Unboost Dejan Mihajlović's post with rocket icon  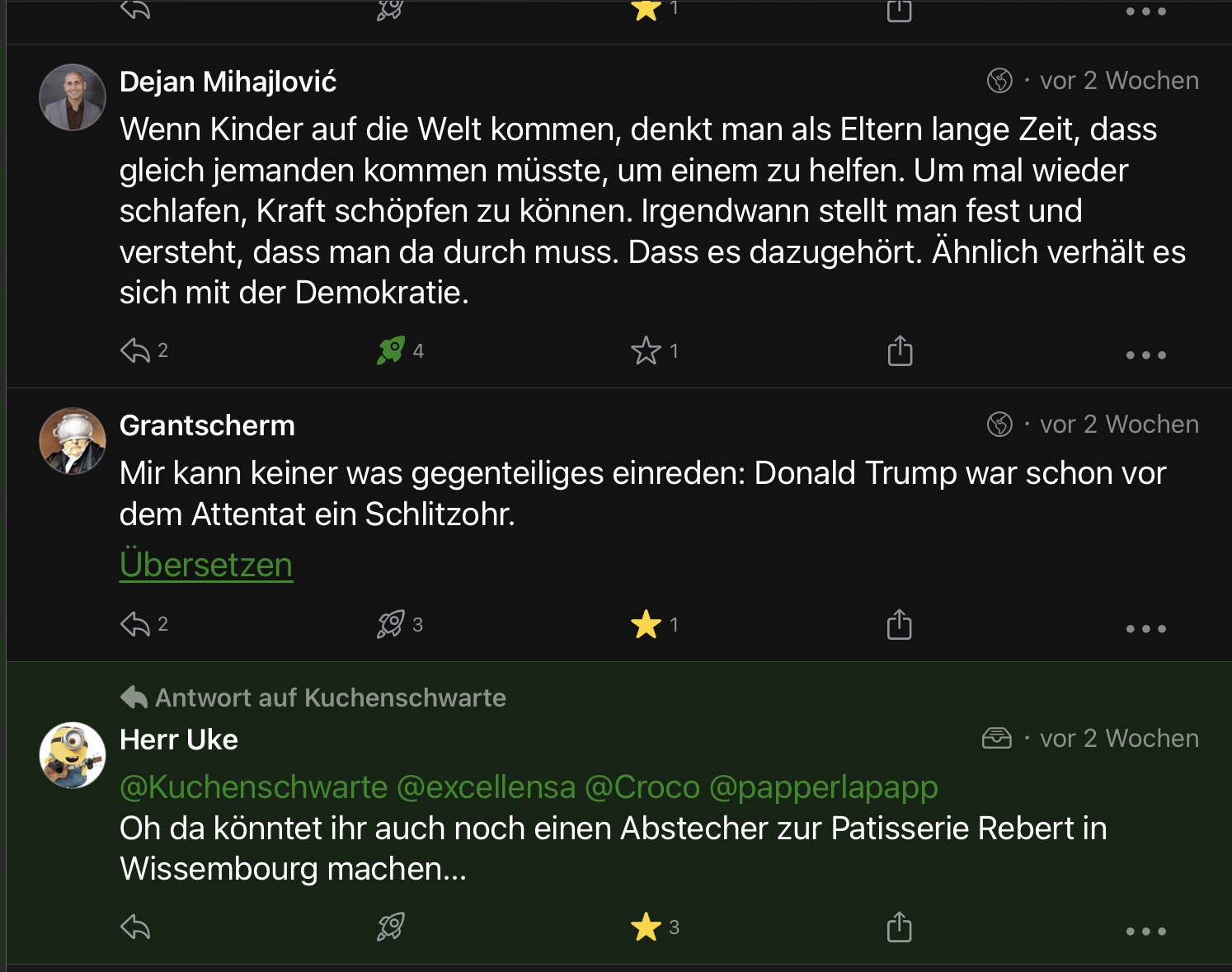pos(391,351)
